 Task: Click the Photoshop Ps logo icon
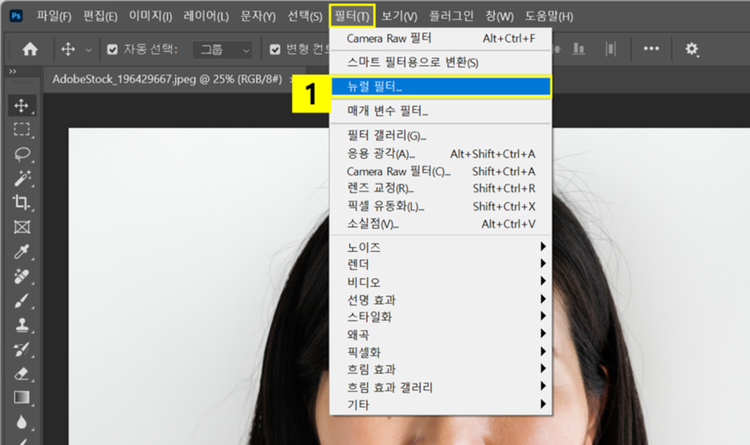16,16
